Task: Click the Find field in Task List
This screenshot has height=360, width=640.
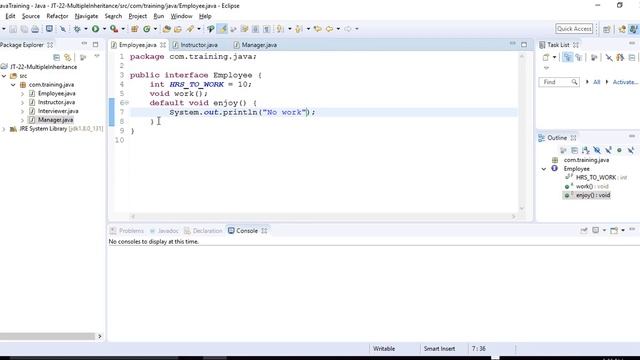Action: 559,82
